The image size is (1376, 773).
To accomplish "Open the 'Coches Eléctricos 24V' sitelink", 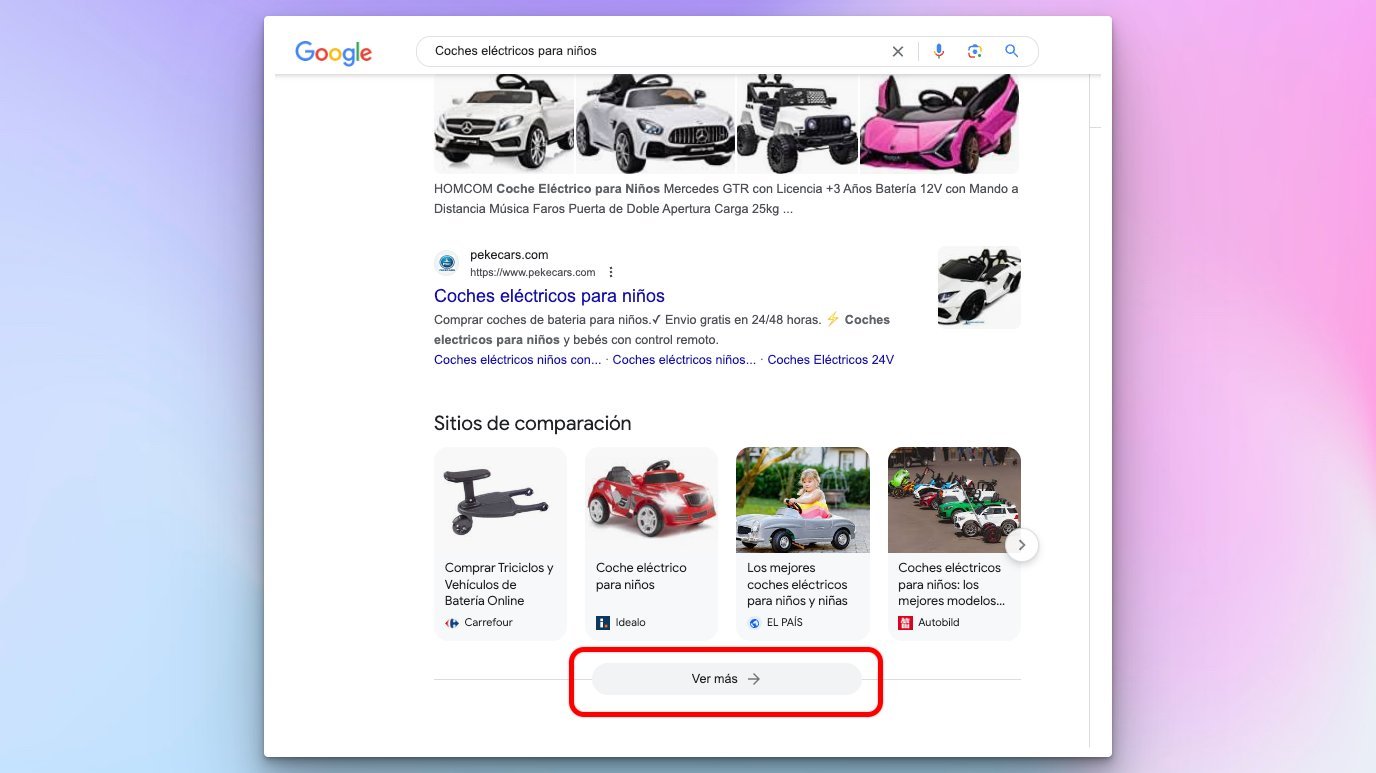I will pos(830,360).
